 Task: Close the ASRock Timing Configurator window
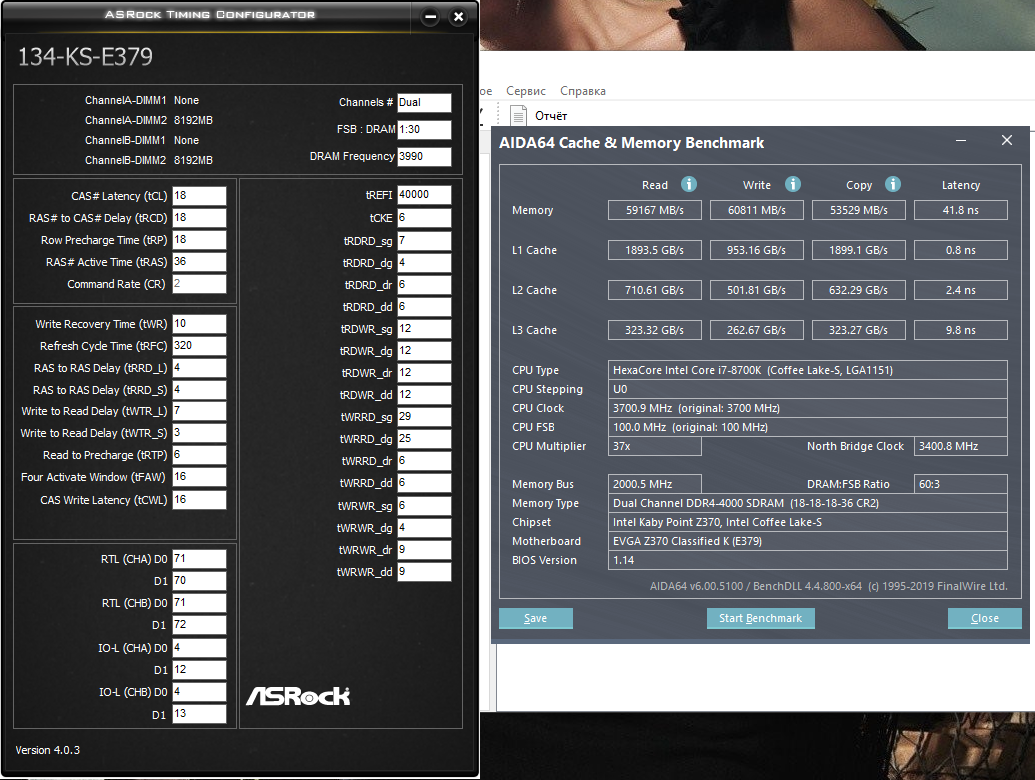[458, 16]
